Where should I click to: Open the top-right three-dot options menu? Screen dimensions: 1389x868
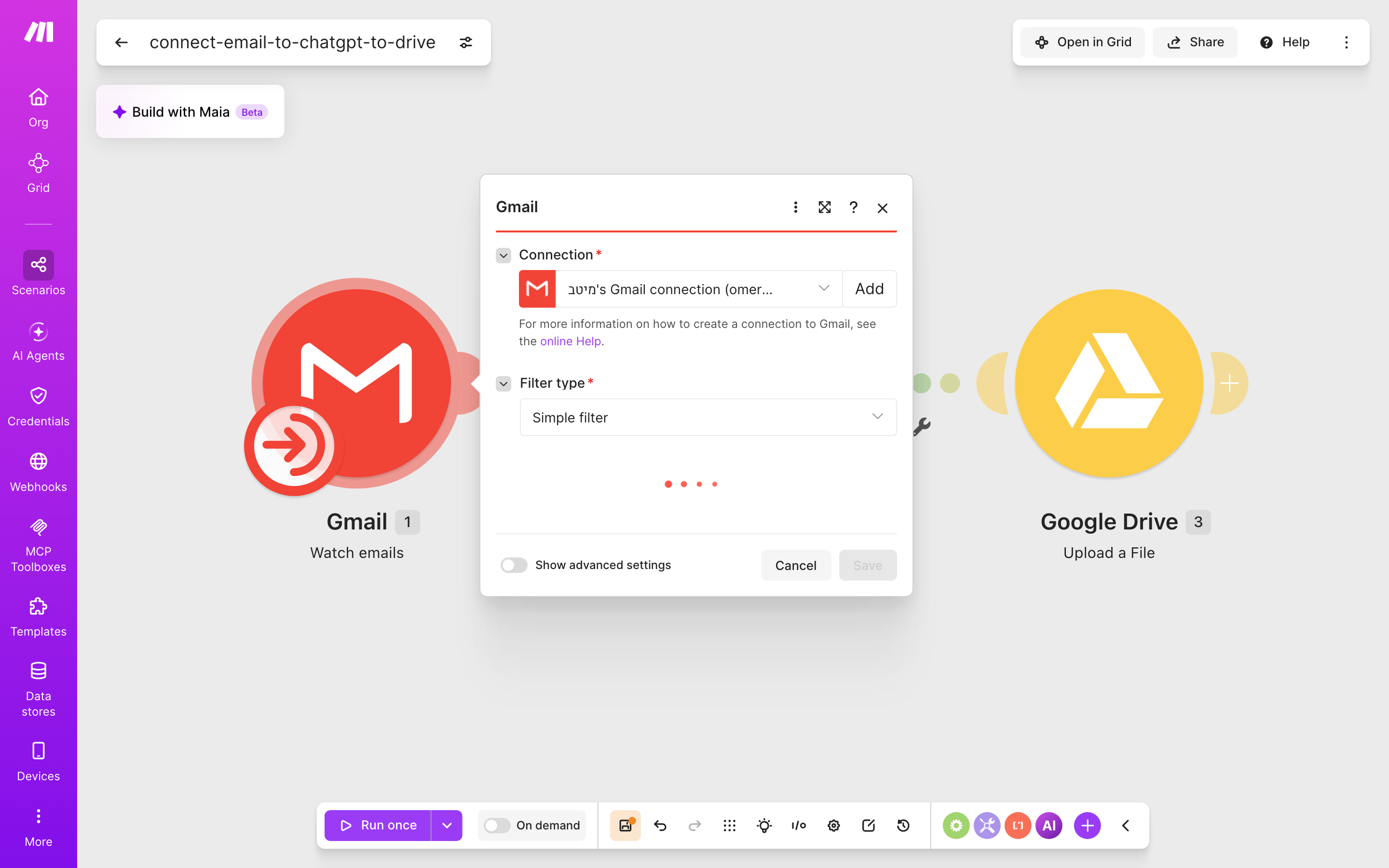point(1346,42)
